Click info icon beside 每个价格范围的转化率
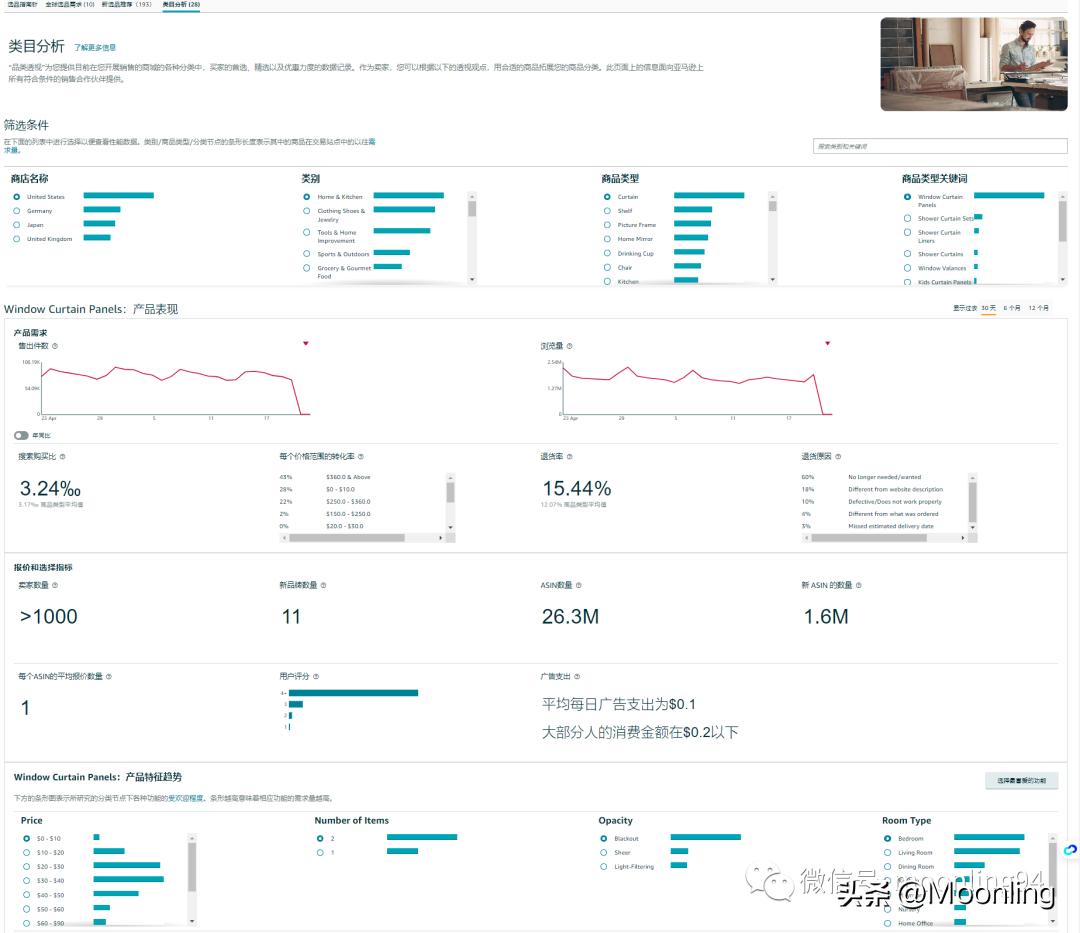The height and width of the screenshot is (933, 1080). coord(361,457)
